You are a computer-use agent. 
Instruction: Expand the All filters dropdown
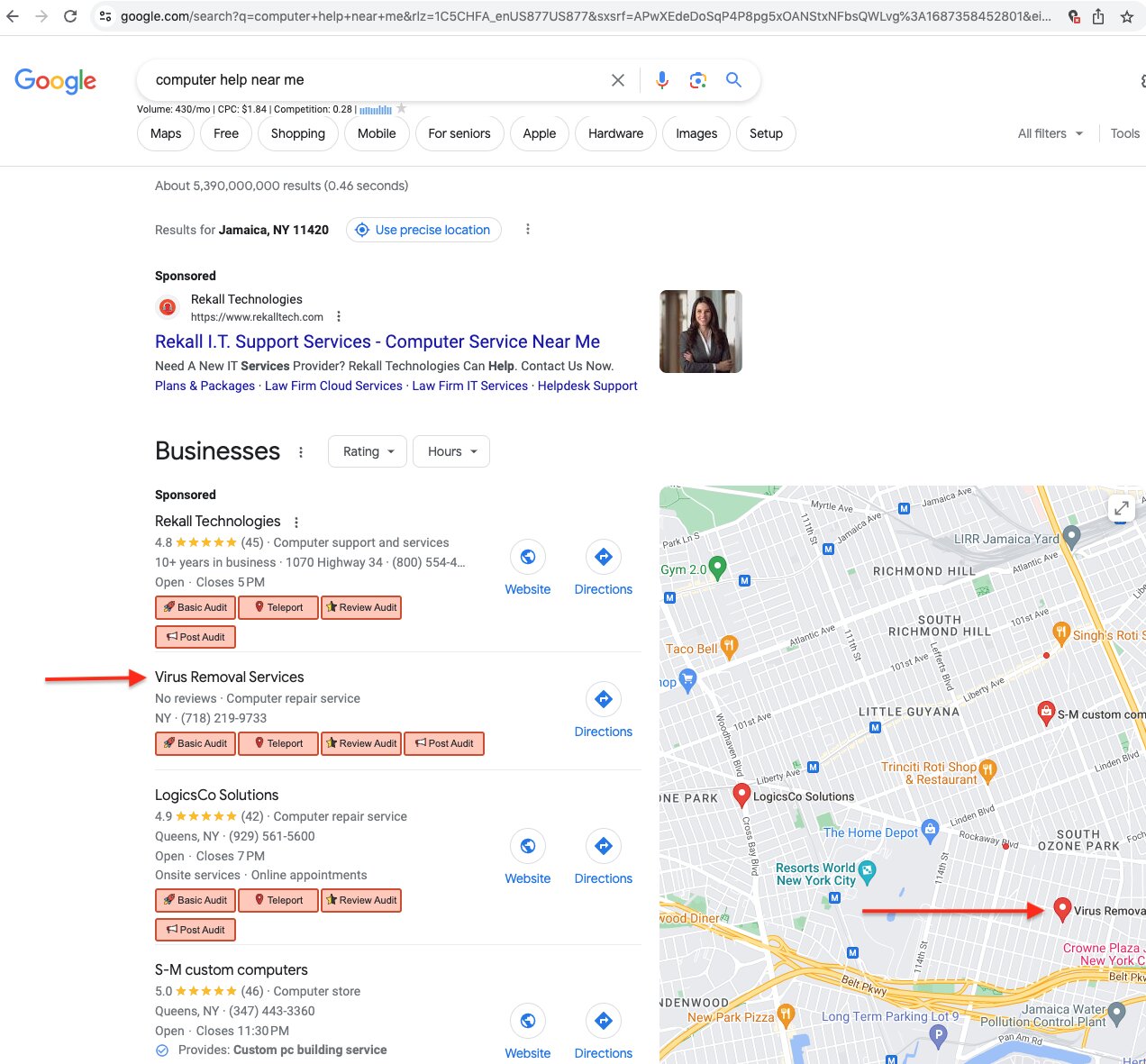pos(1050,133)
